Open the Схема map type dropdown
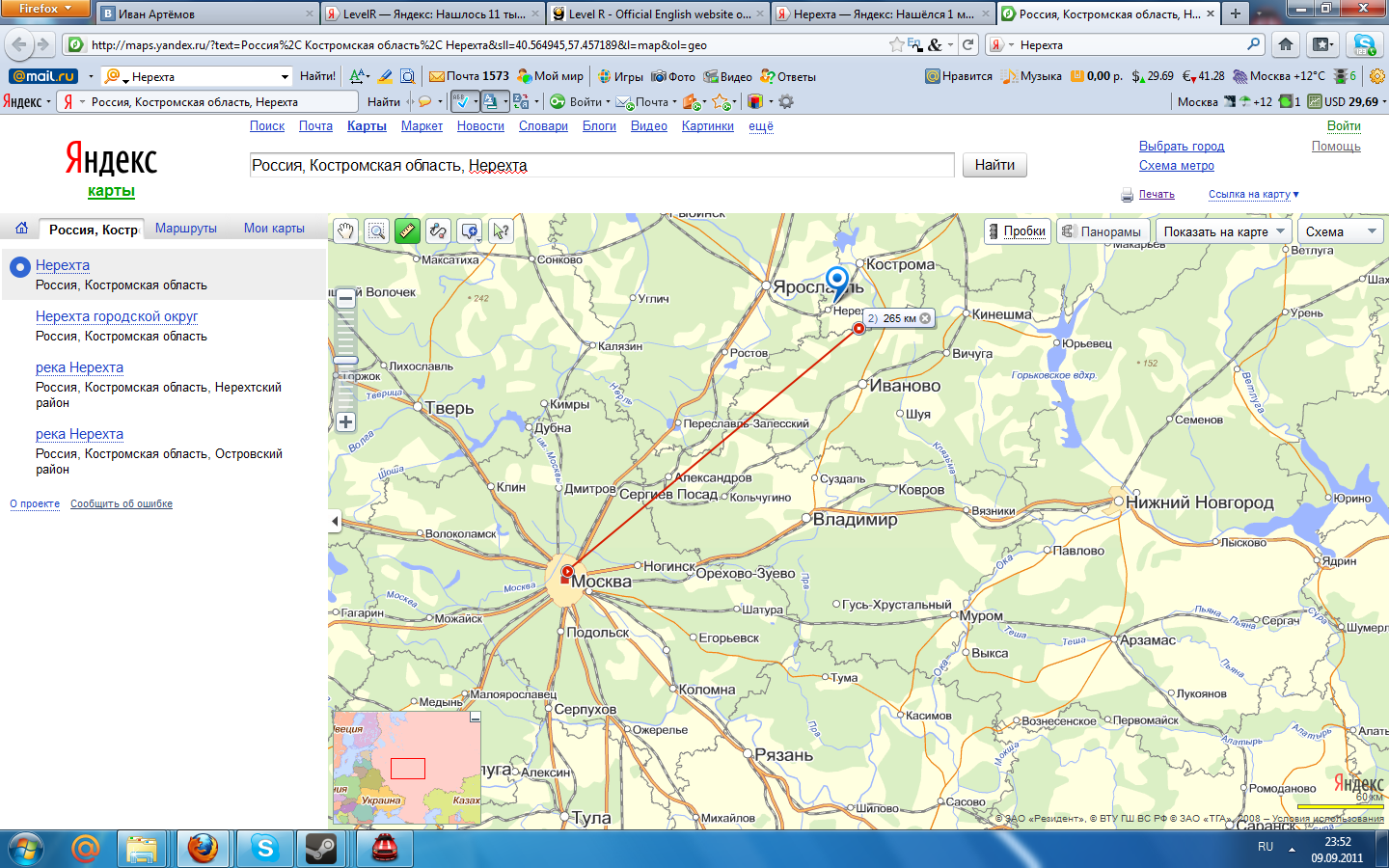This screenshot has height=868, width=1389. tap(1341, 231)
